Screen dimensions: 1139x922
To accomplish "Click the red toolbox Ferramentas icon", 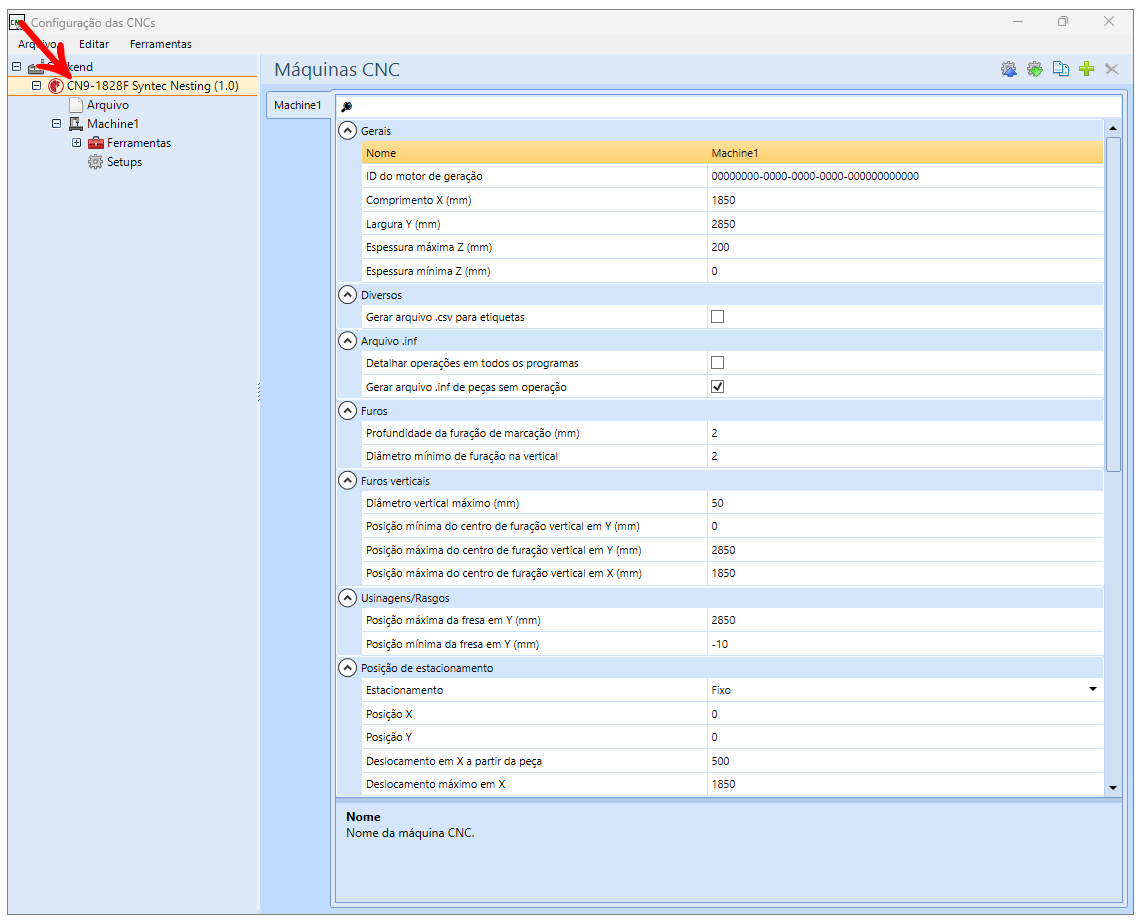I will click(x=96, y=143).
